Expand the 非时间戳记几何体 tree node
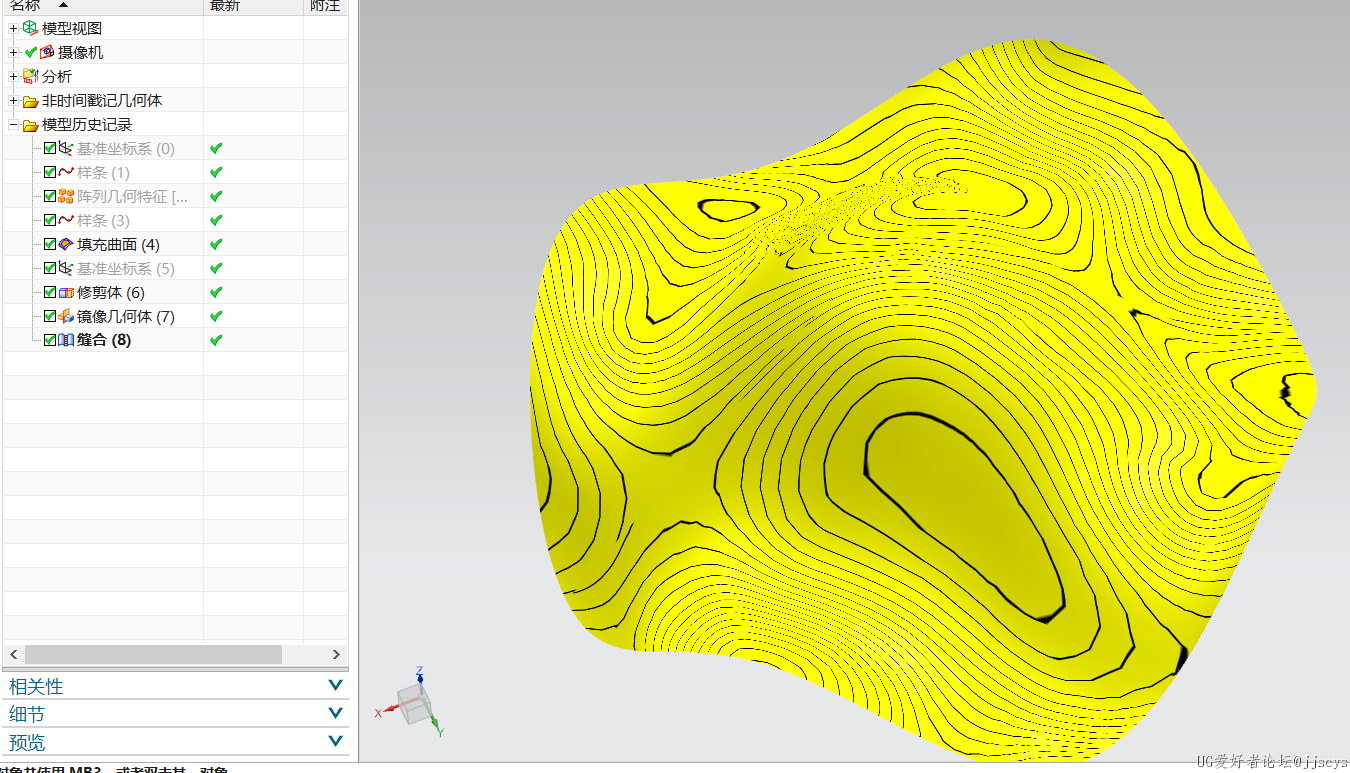The image size is (1350, 773). click(x=14, y=100)
